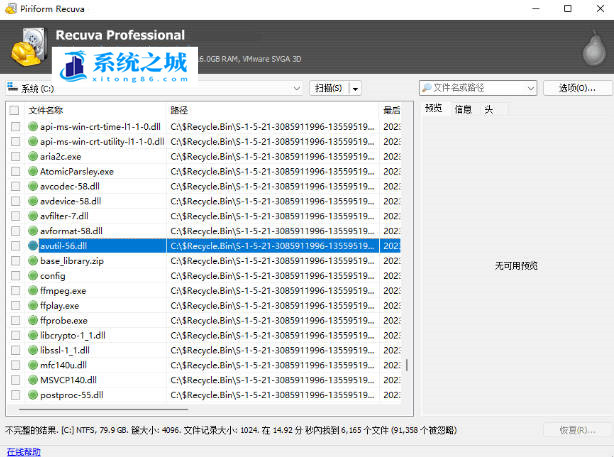The height and width of the screenshot is (457, 614).
Task: Select the avformat-58.dll file name
Action: pos(71,231)
